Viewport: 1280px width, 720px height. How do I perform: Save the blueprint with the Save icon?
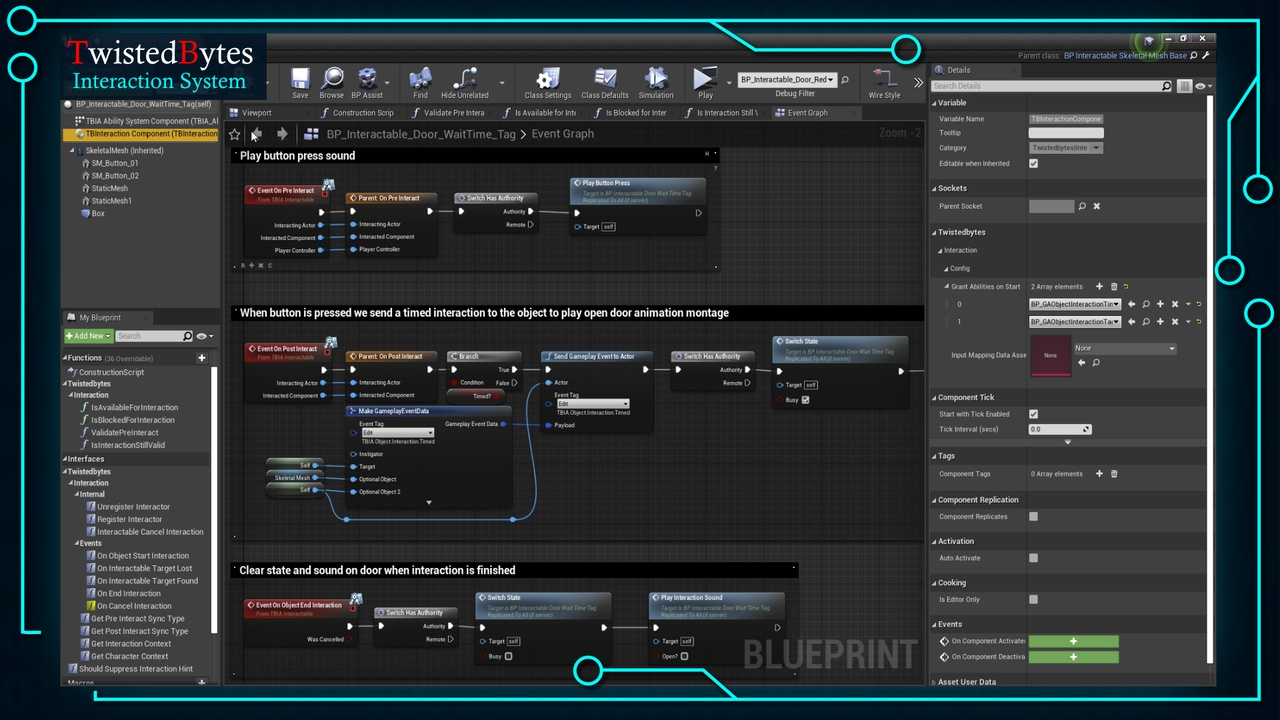(x=300, y=82)
